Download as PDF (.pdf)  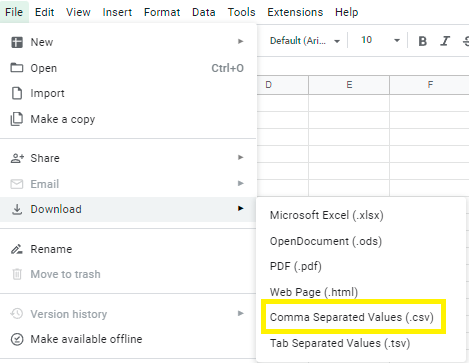[361, 266]
